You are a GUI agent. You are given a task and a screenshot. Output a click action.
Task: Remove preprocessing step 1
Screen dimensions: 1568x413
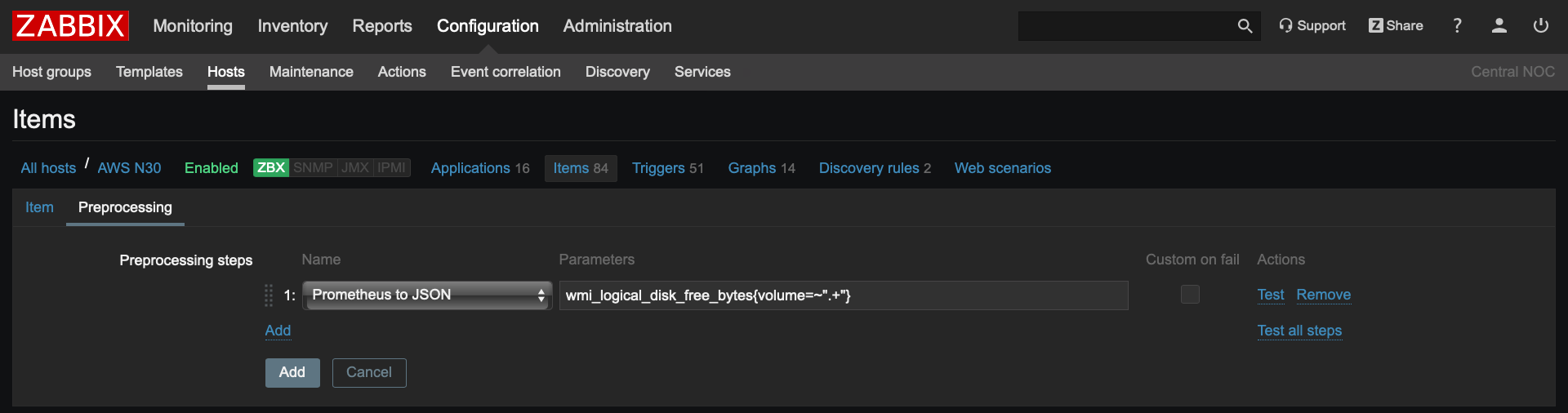click(x=1323, y=295)
